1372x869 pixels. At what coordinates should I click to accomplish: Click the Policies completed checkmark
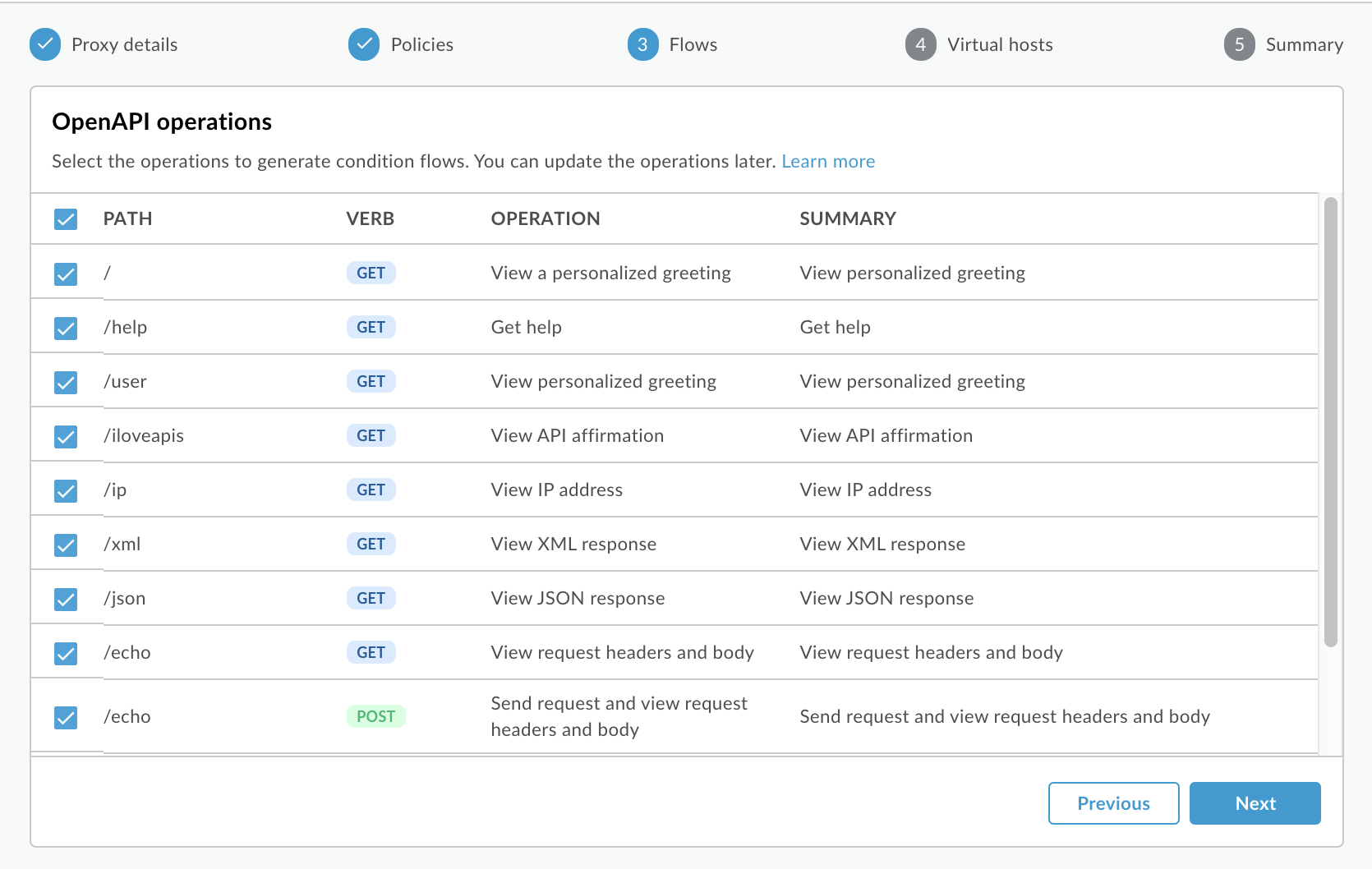pos(364,44)
